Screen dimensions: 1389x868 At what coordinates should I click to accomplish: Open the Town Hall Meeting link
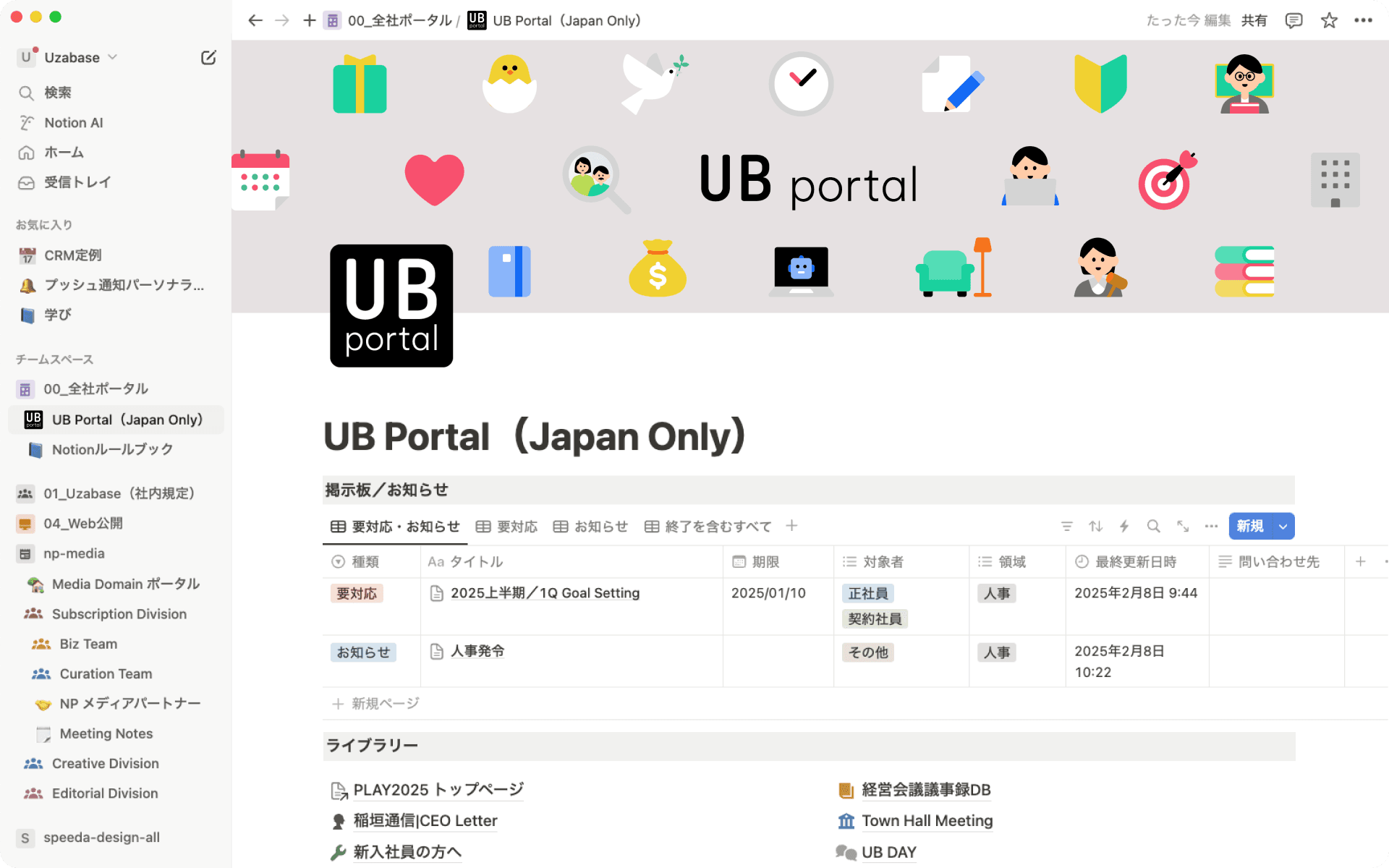927,820
